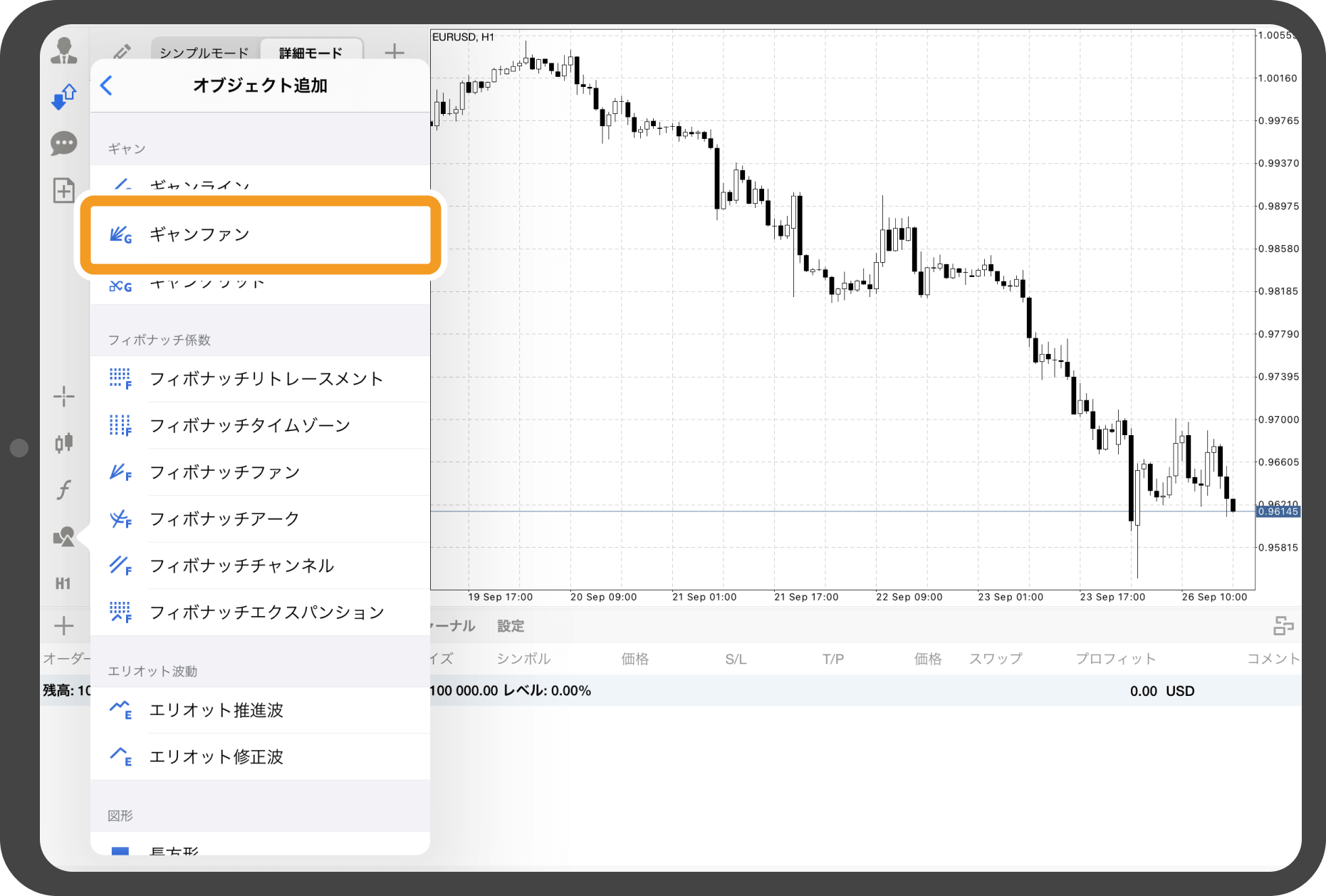Select Fibonacci Channel item
The width and height of the screenshot is (1326, 896).
click(x=260, y=566)
